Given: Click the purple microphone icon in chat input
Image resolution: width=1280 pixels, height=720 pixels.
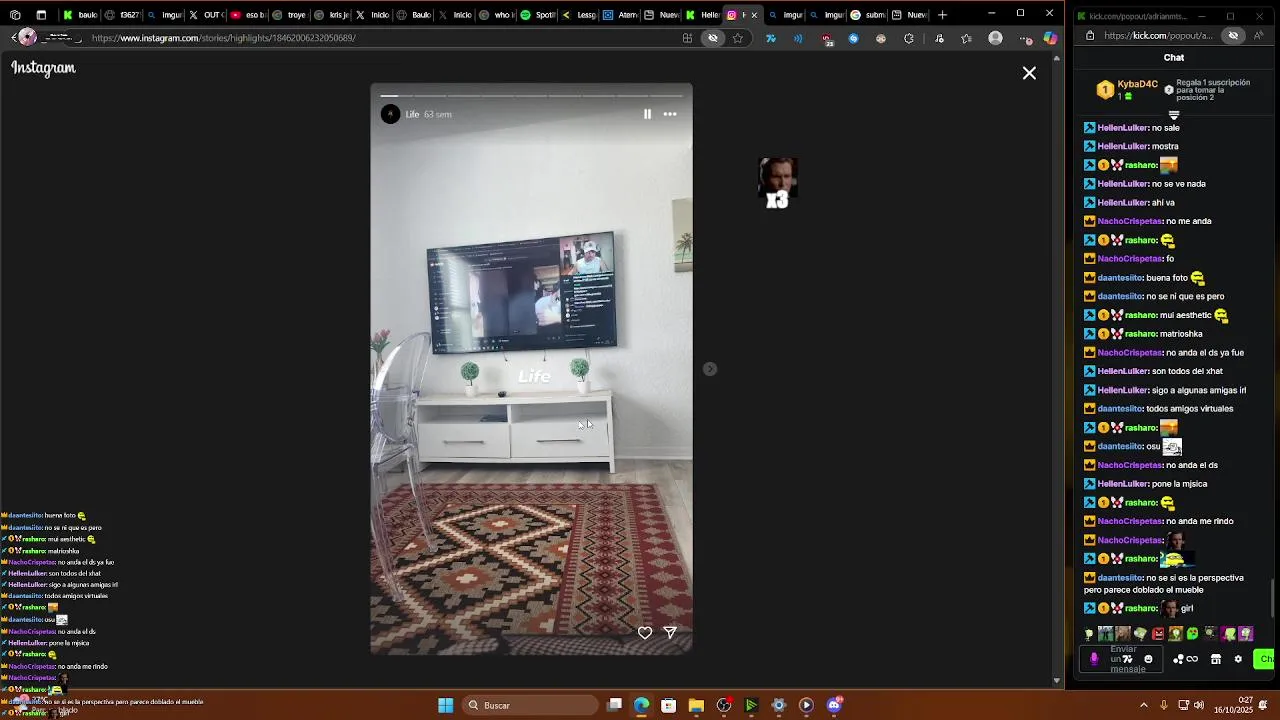Looking at the screenshot, I should click(1093, 659).
